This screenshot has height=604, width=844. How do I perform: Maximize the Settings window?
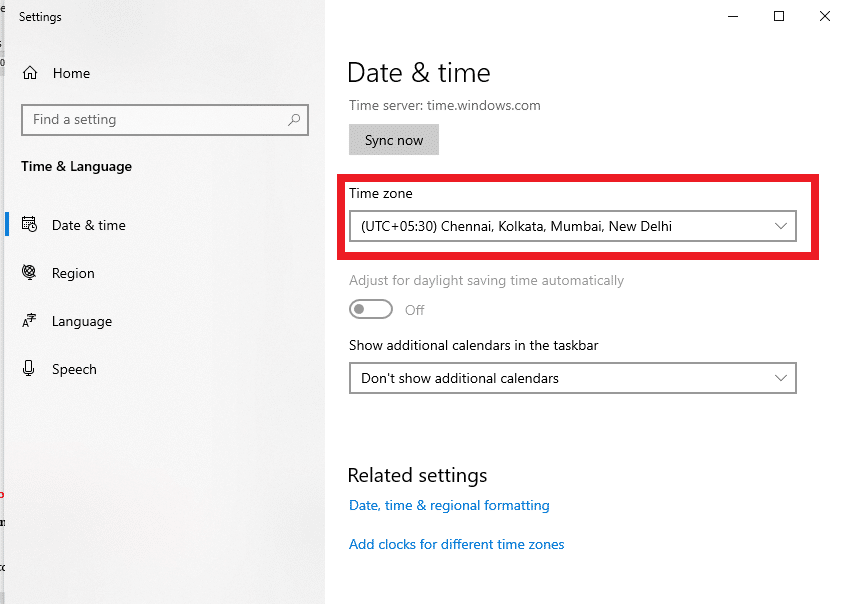779,16
